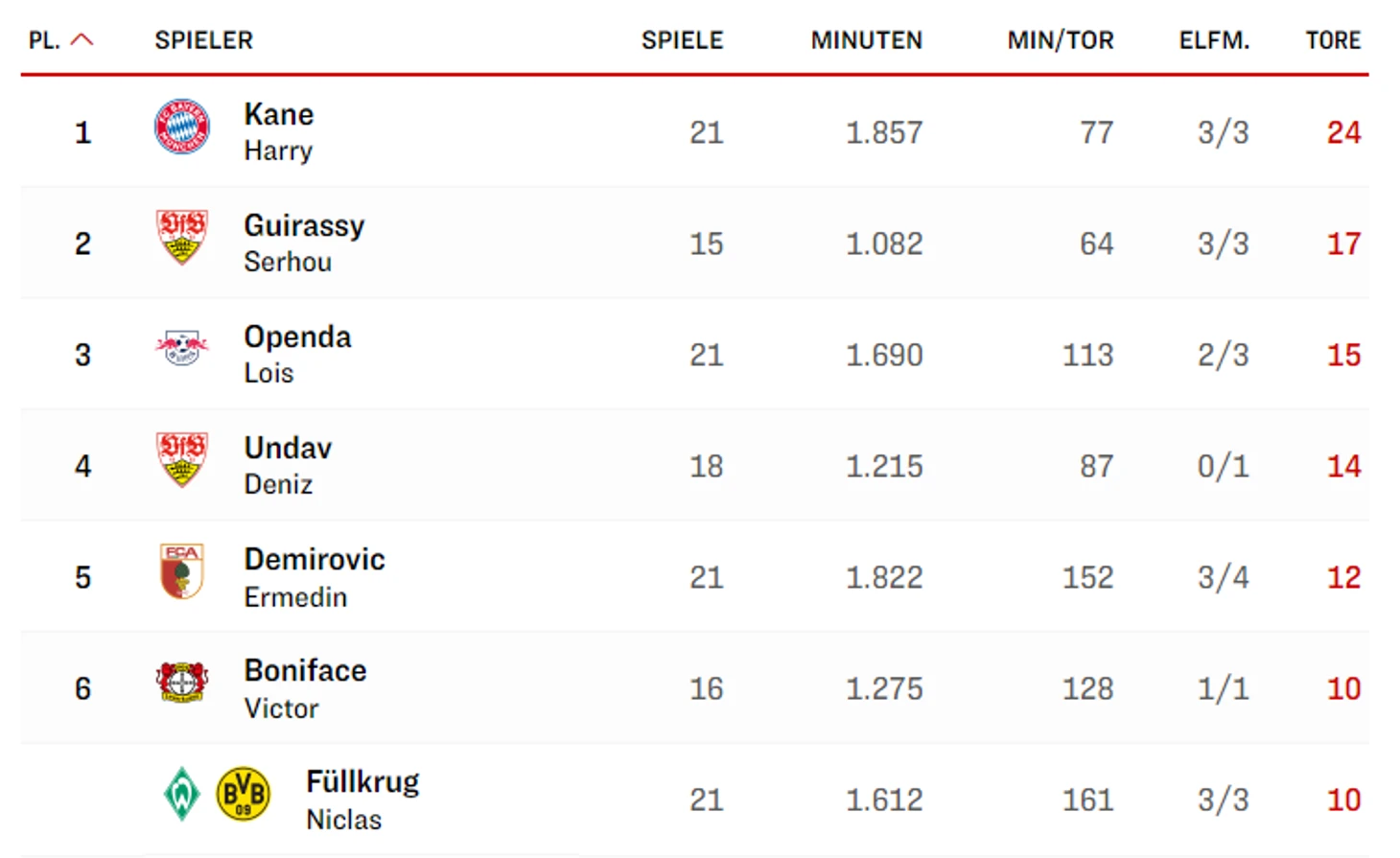Sort by the MIN/TOR column header
Image resolution: width=1400 pixels, height=858 pixels.
click(1061, 40)
